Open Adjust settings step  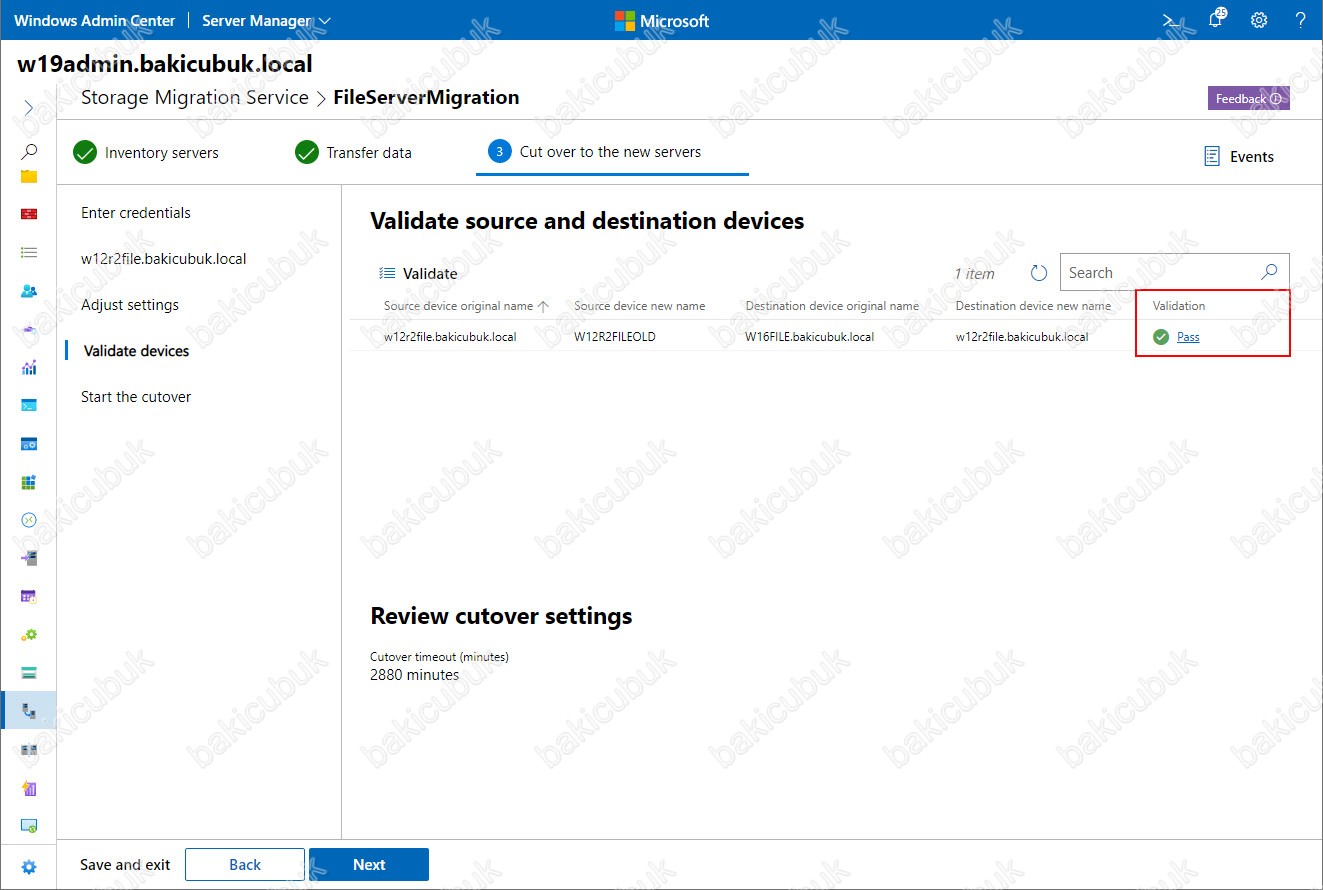tap(130, 305)
